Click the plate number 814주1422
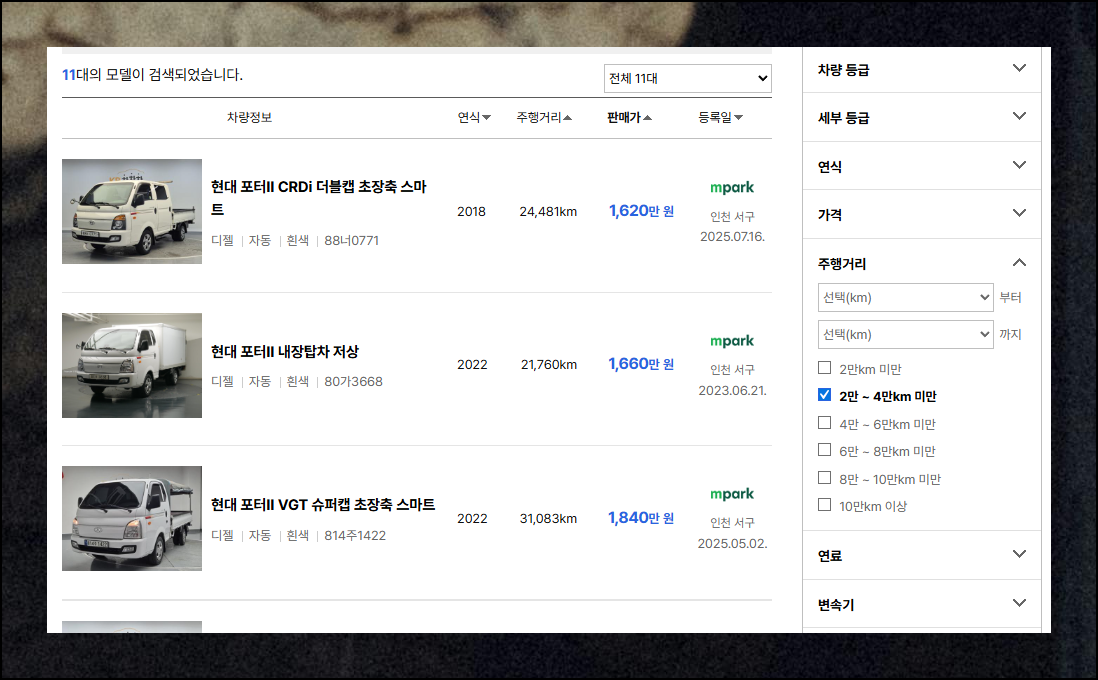Screen dimensions: 1098x680 355,536
